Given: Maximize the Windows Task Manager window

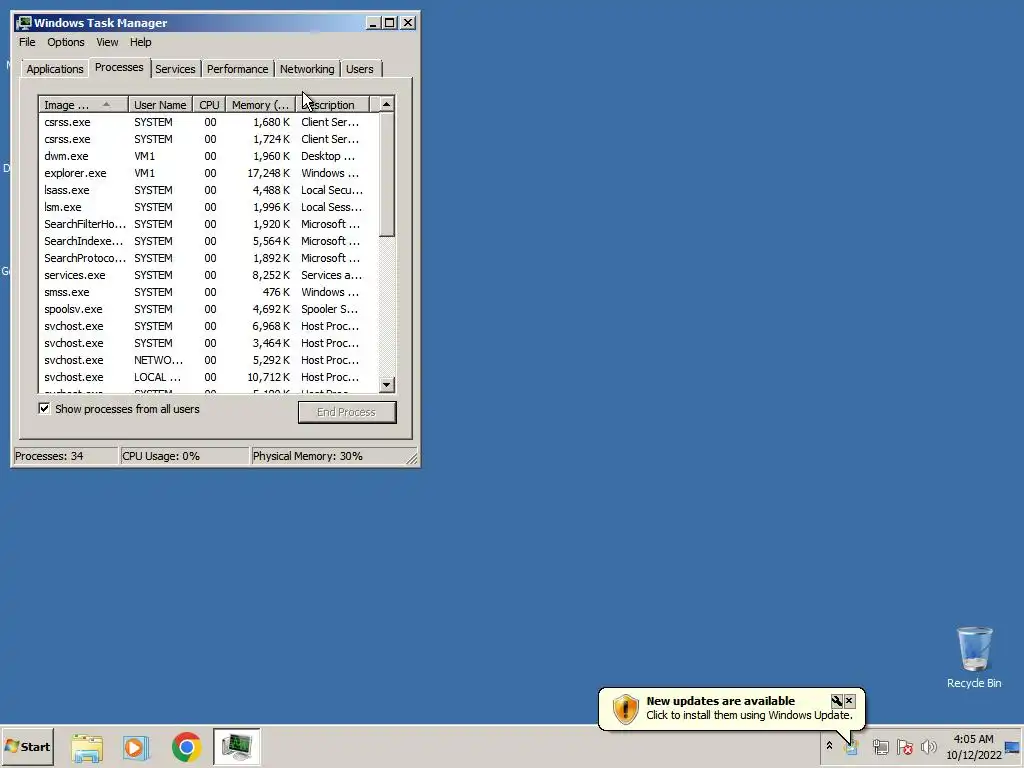Looking at the screenshot, I should point(389,23).
